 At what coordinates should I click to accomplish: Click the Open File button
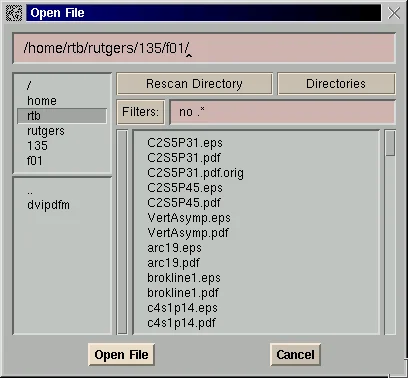click(121, 355)
